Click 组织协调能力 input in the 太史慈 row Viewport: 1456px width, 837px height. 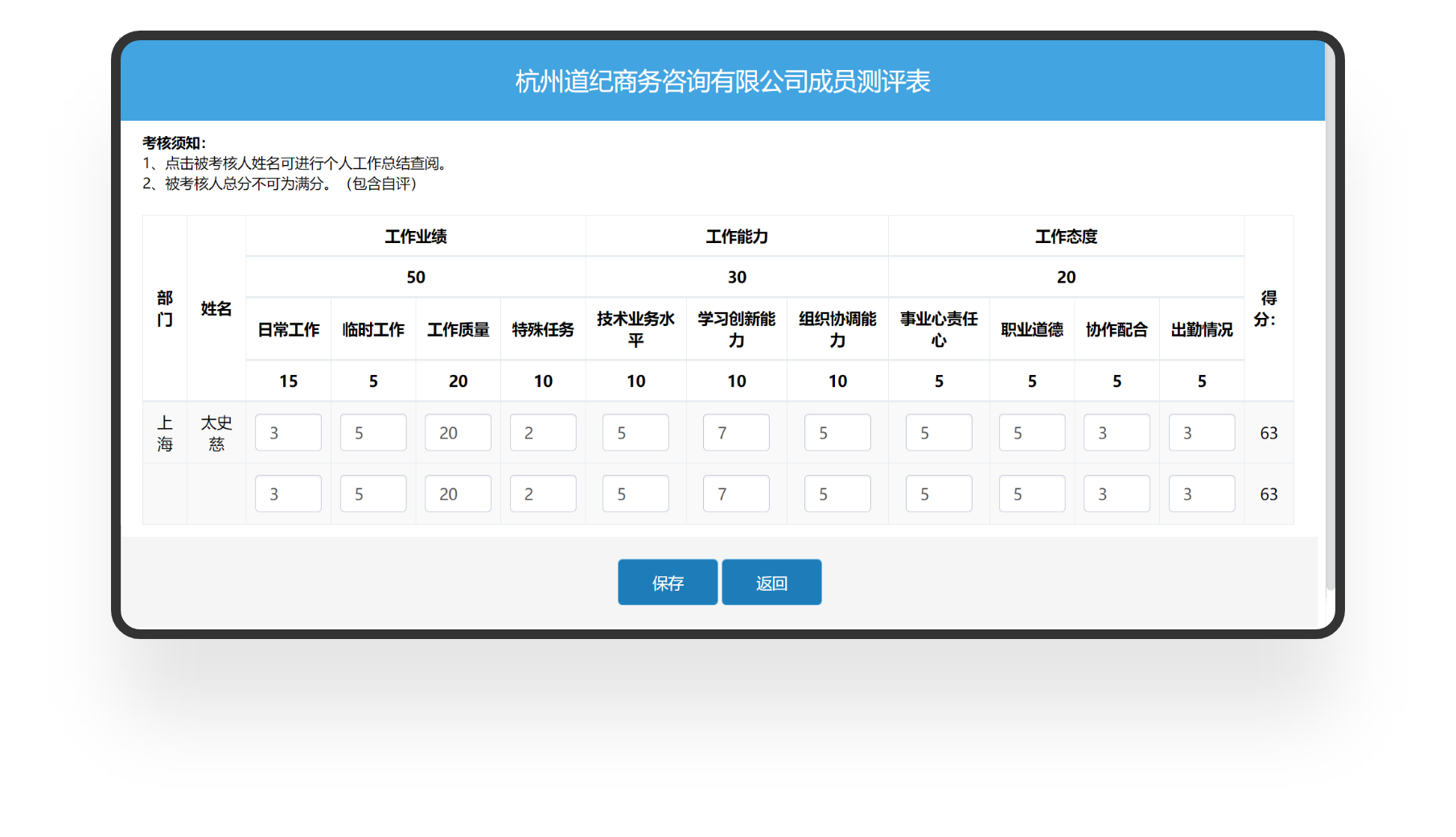[x=837, y=433]
